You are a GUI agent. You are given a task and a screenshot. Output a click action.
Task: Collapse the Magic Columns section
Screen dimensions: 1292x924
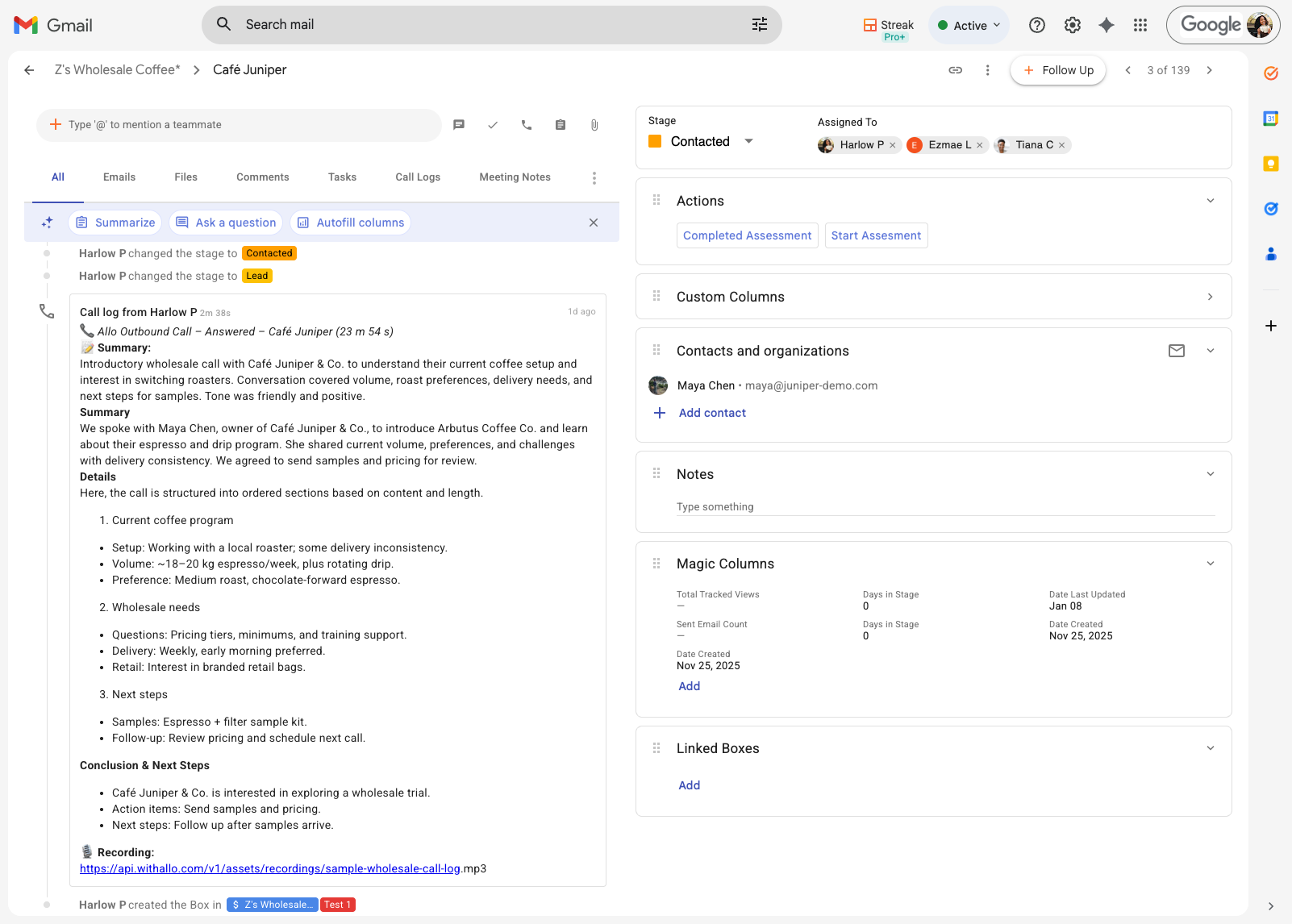pyautogui.click(x=1211, y=564)
